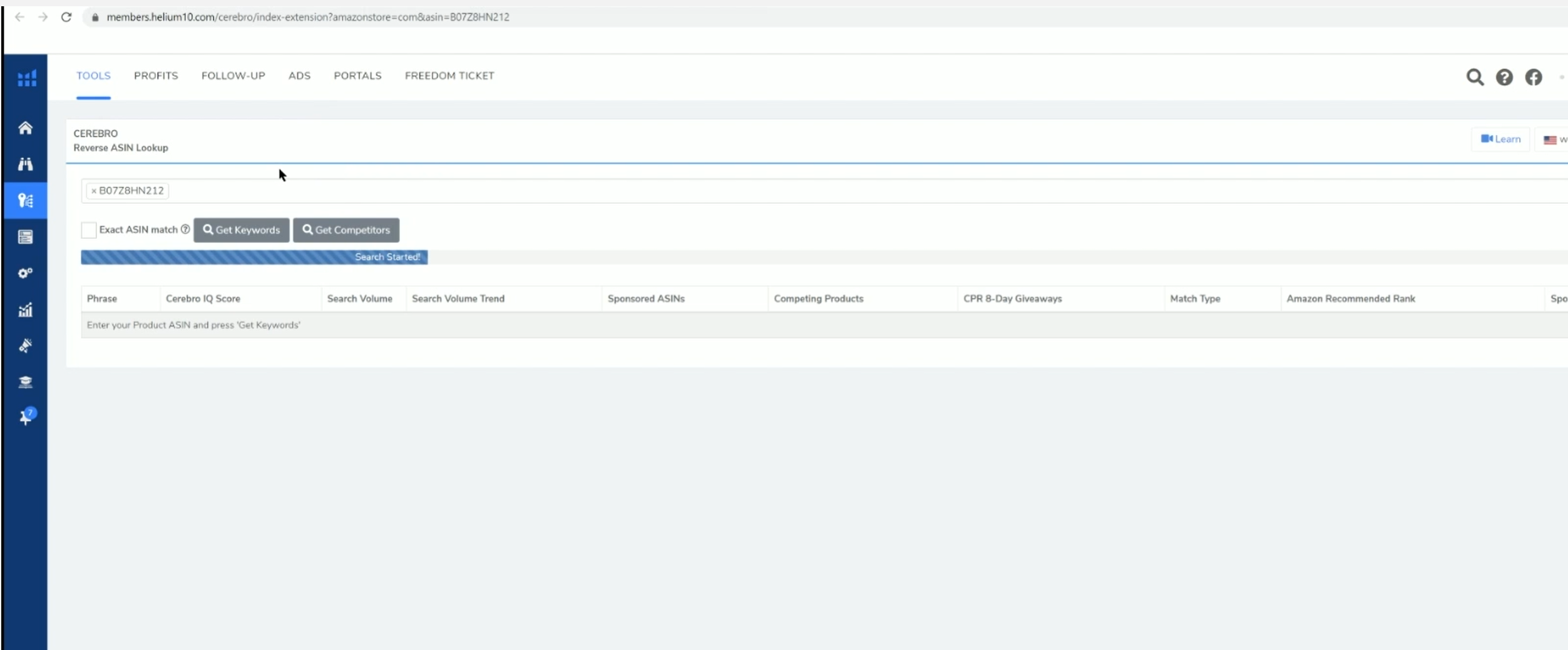1568x650 pixels.
Task: Open the FREEDOM TICKET tab
Action: [449, 76]
